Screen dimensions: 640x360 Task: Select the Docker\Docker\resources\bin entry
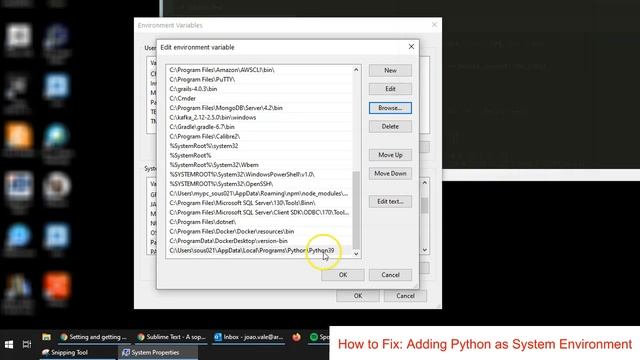pyautogui.click(x=260, y=231)
